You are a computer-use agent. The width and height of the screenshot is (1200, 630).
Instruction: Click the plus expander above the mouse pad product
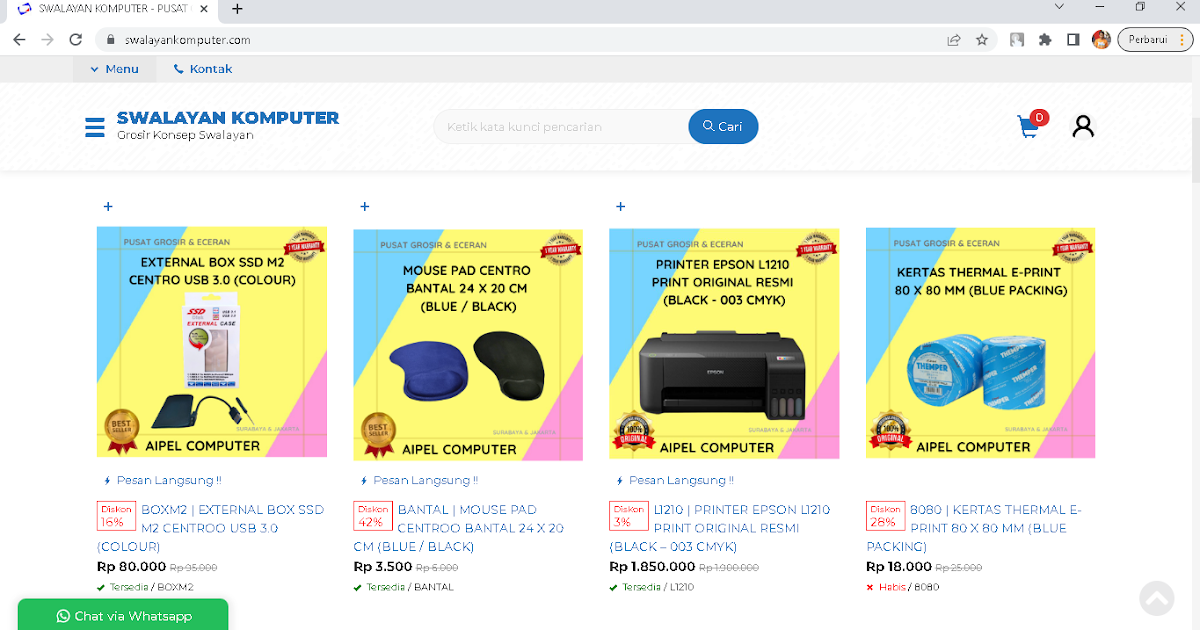pyautogui.click(x=364, y=206)
